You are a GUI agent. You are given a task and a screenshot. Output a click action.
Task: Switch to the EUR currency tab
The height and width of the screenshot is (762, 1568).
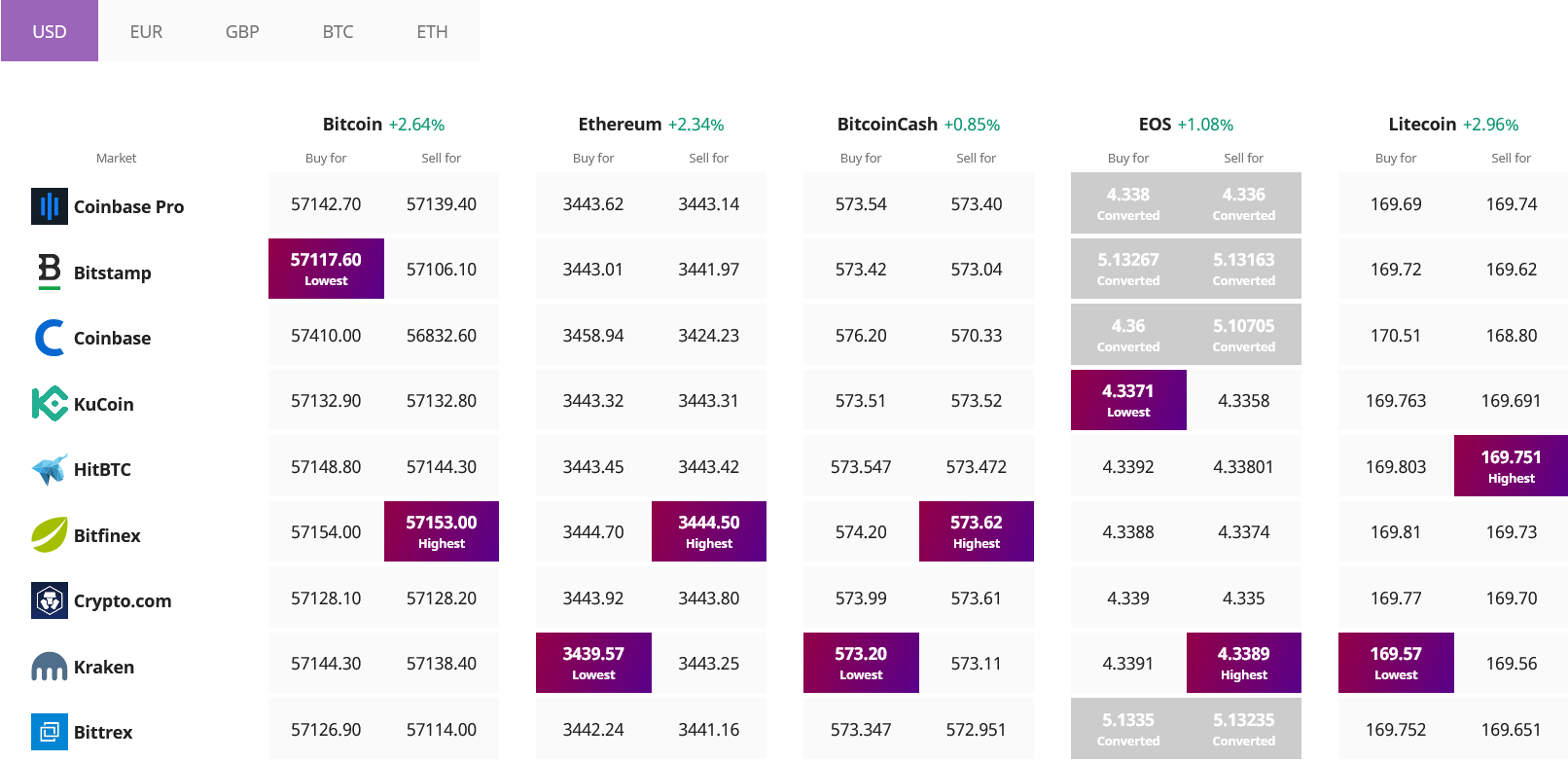[x=146, y=31]
